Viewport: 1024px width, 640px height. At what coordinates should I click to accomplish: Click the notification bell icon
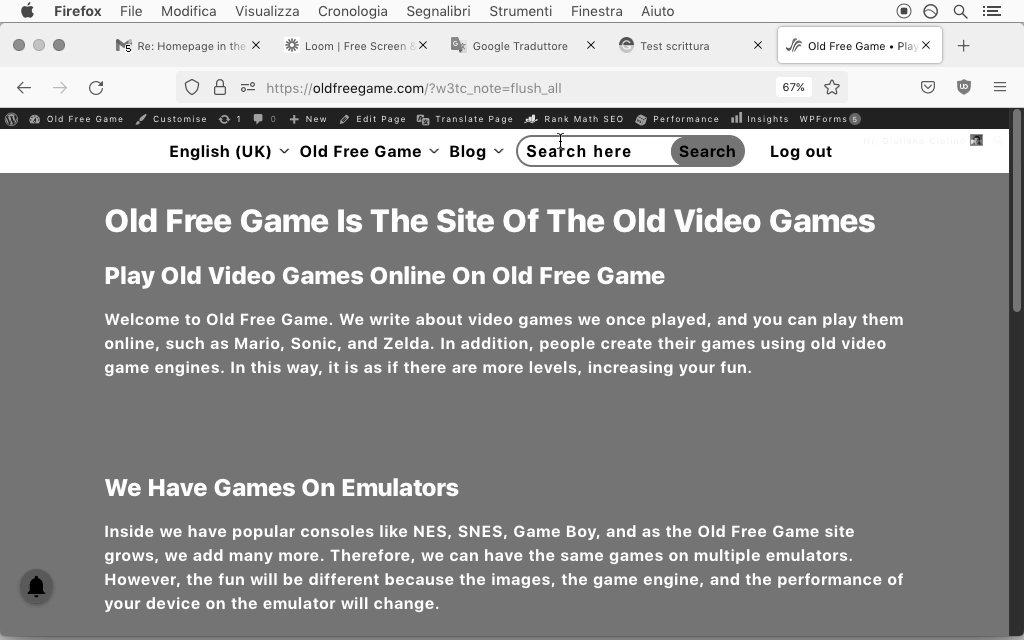pos(37,586)
